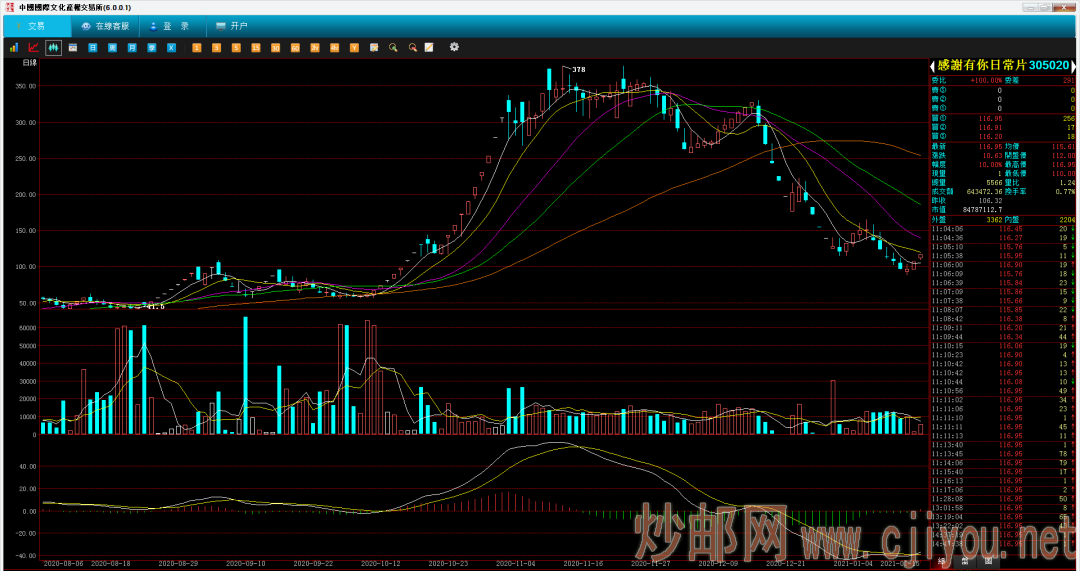The image size is (1080, 571).
Task: Click the 13:01:58 trade row
Action: pos(1003,508)
